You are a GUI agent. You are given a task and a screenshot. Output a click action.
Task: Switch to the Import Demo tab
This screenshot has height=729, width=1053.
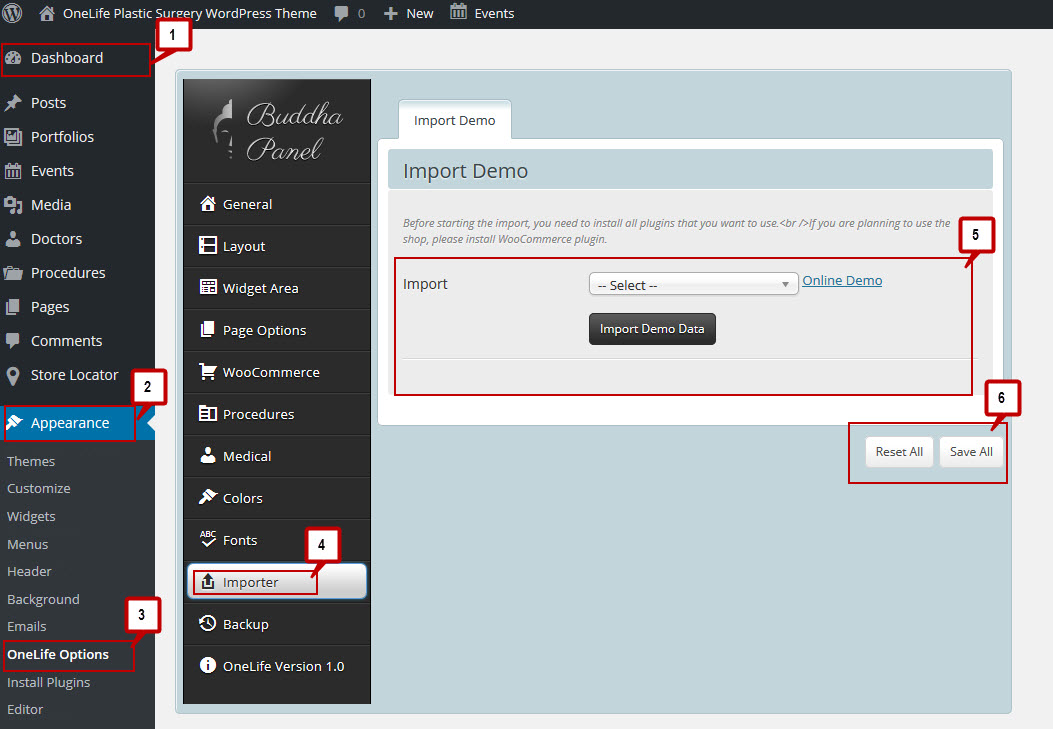tap(454, 119)
